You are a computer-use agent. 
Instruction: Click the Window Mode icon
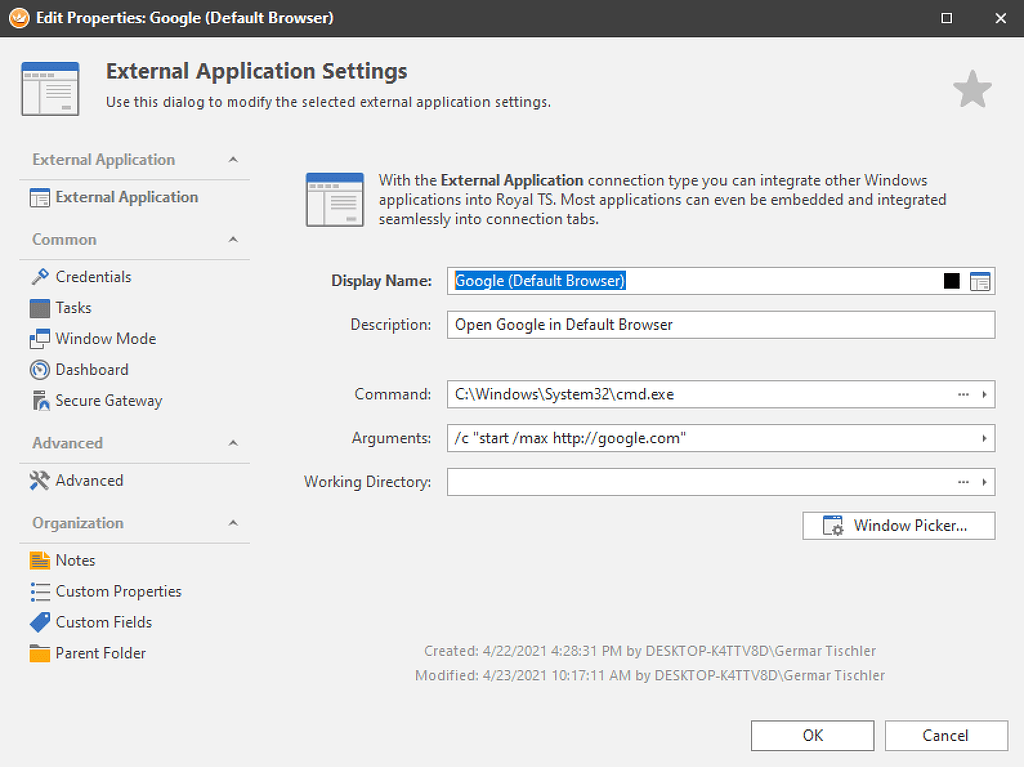[x=39, y=338]
